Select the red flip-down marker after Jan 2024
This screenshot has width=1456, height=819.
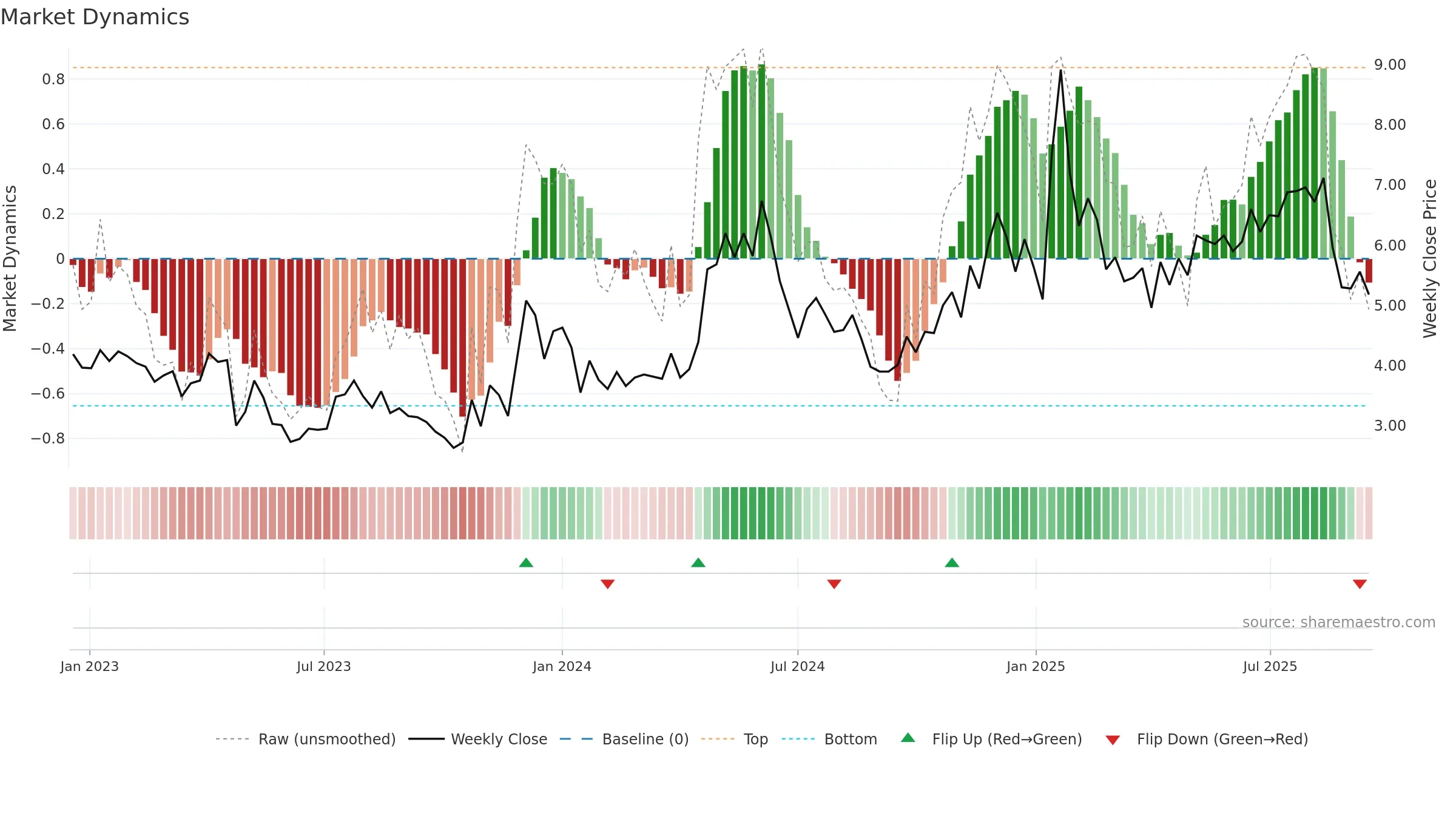click(x=608, y=584)
